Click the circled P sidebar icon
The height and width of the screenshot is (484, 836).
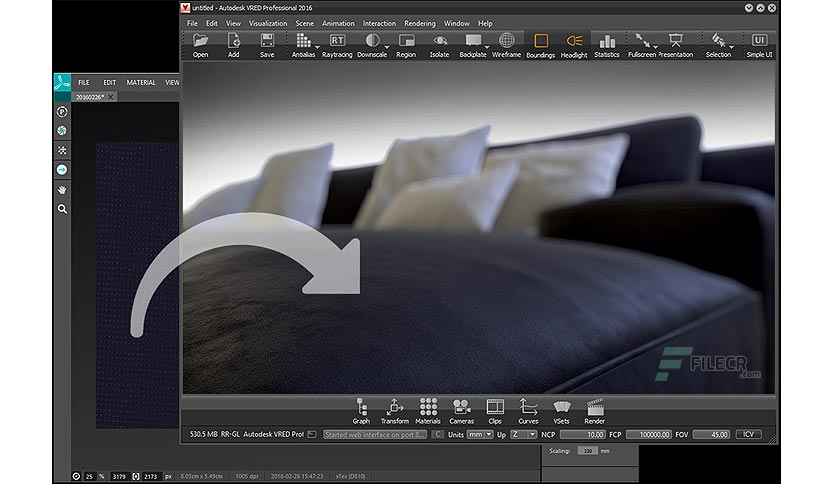coord(62,112)
